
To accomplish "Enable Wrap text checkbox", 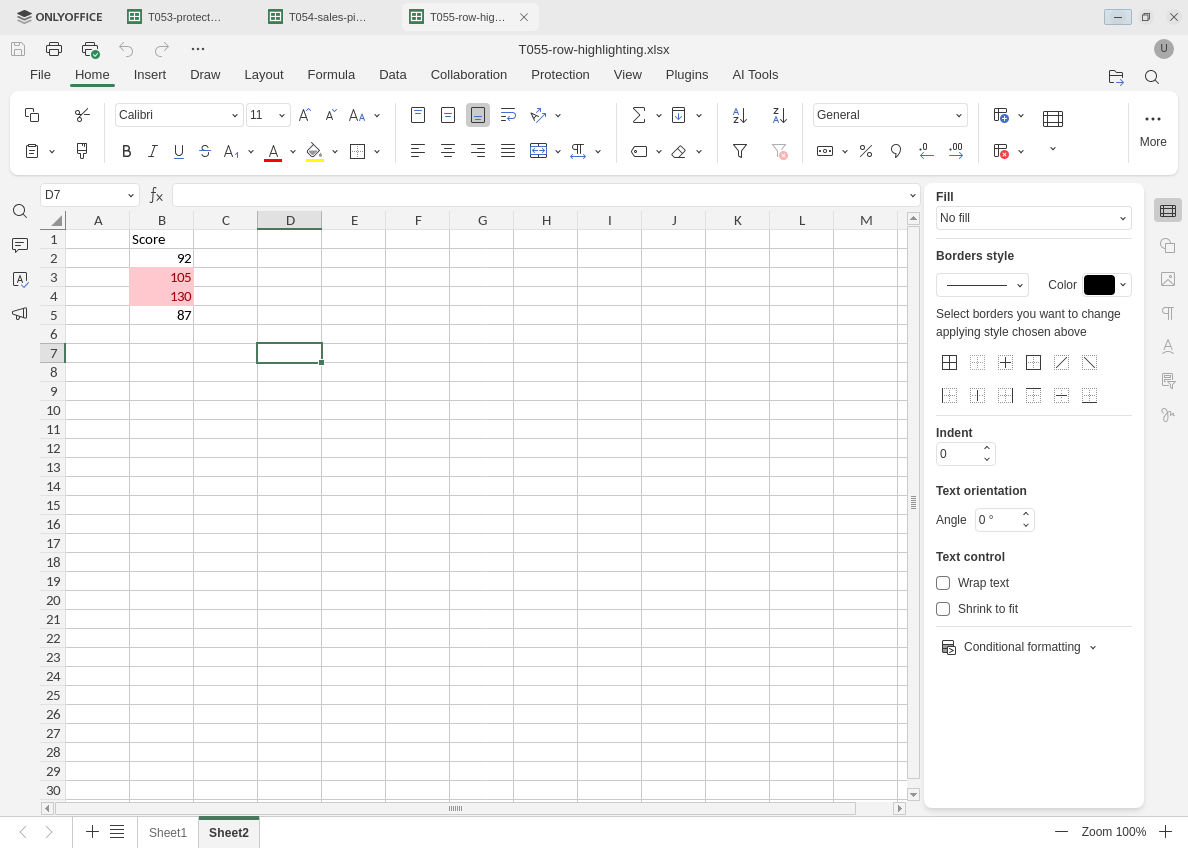I will click(943, 583).
